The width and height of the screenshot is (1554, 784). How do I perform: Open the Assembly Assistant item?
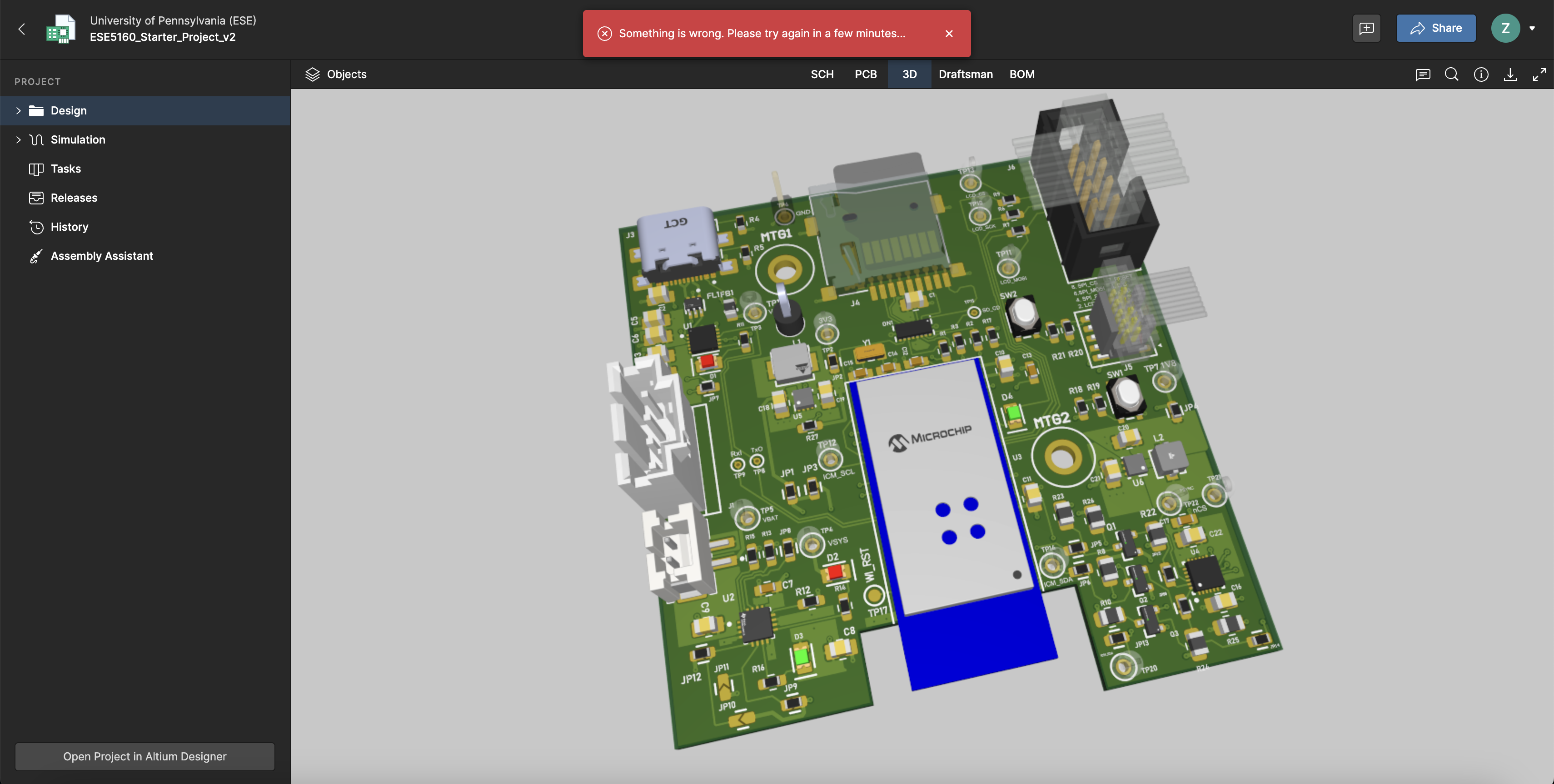[101, 256]
